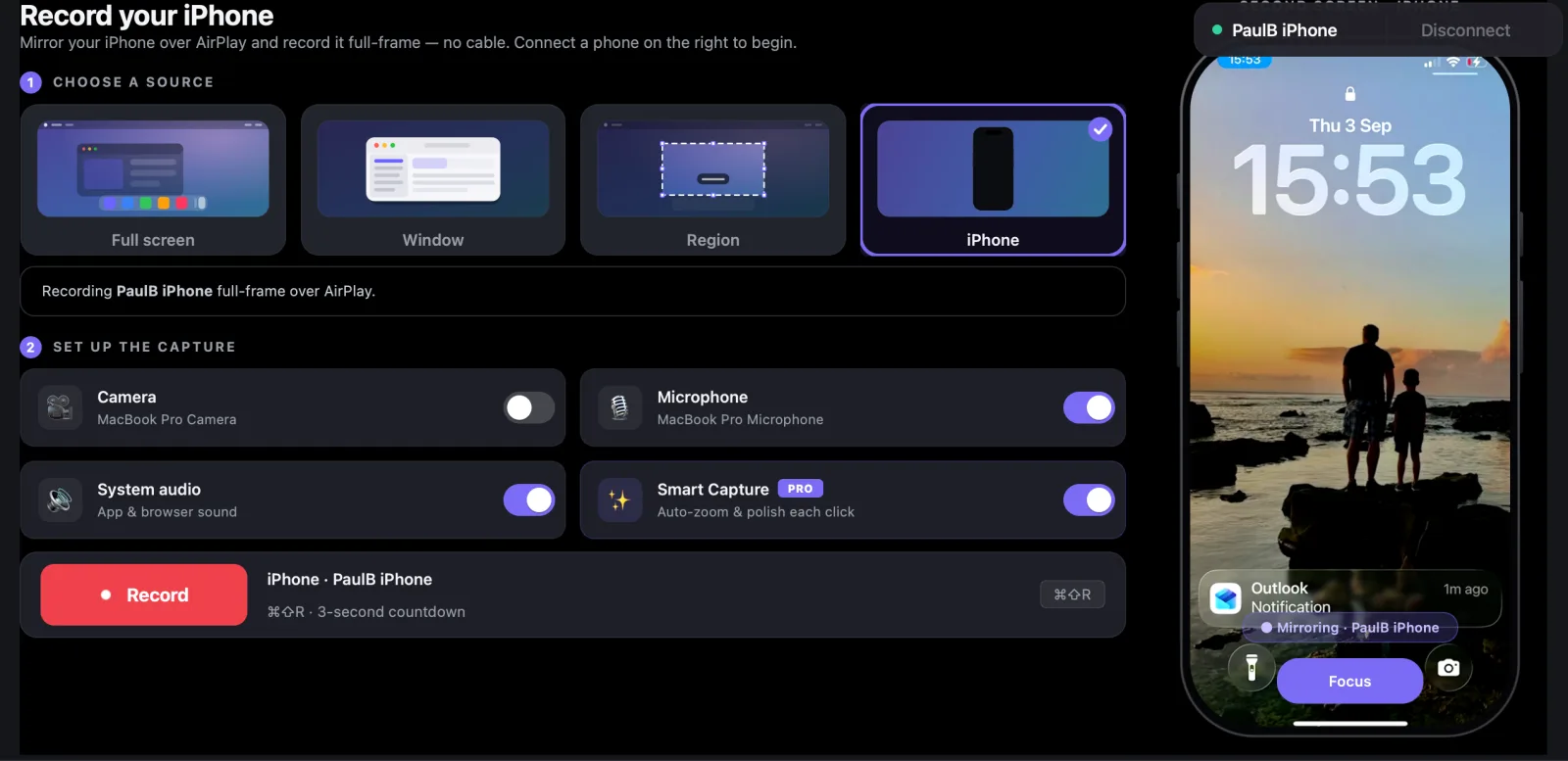The height and width of the screenshot is (761, 1568).
Task: Tap the flashlight icon on iPhone lock screen
Action: pyautogui.click(x=1251, y=668)
